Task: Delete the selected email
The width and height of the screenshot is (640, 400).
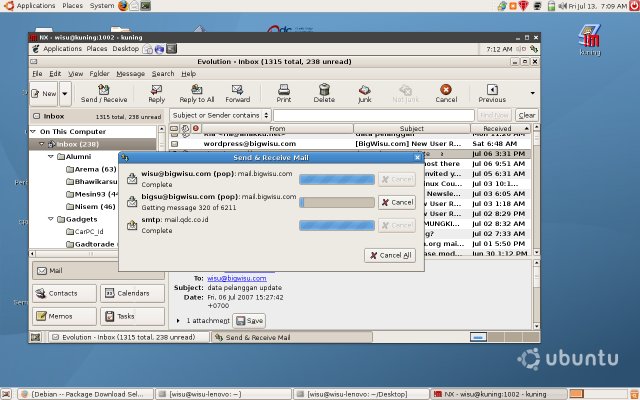Action: [x=324, y=93]
